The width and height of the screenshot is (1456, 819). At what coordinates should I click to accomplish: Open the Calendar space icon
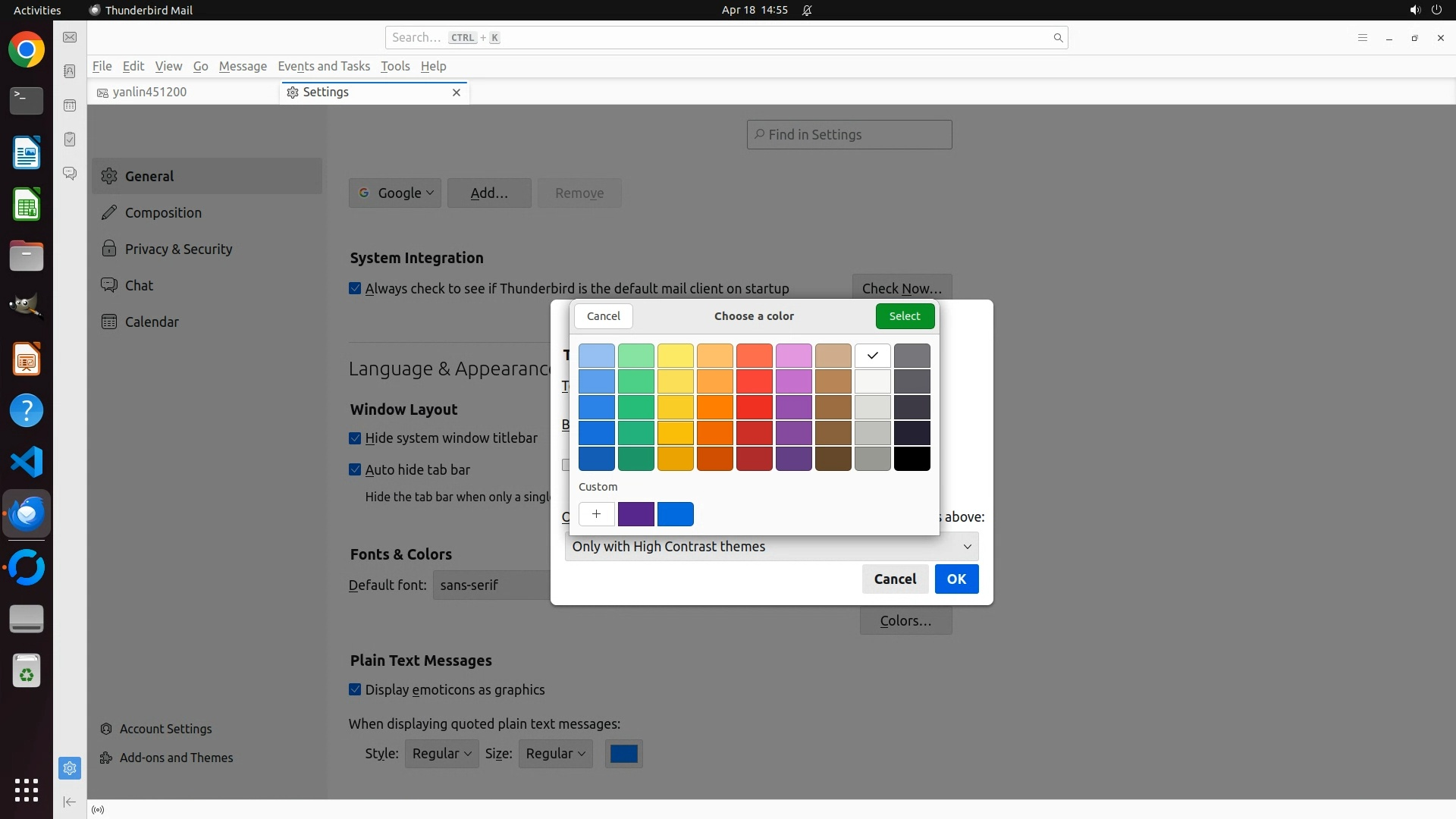[x=70, y=105]
